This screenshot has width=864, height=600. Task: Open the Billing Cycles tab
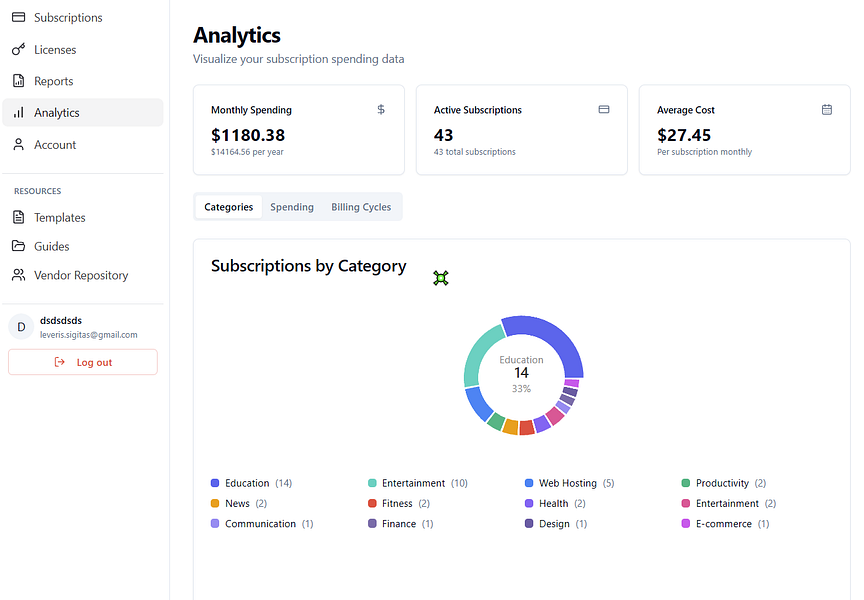pyautogui.click(x=361, y=207)
